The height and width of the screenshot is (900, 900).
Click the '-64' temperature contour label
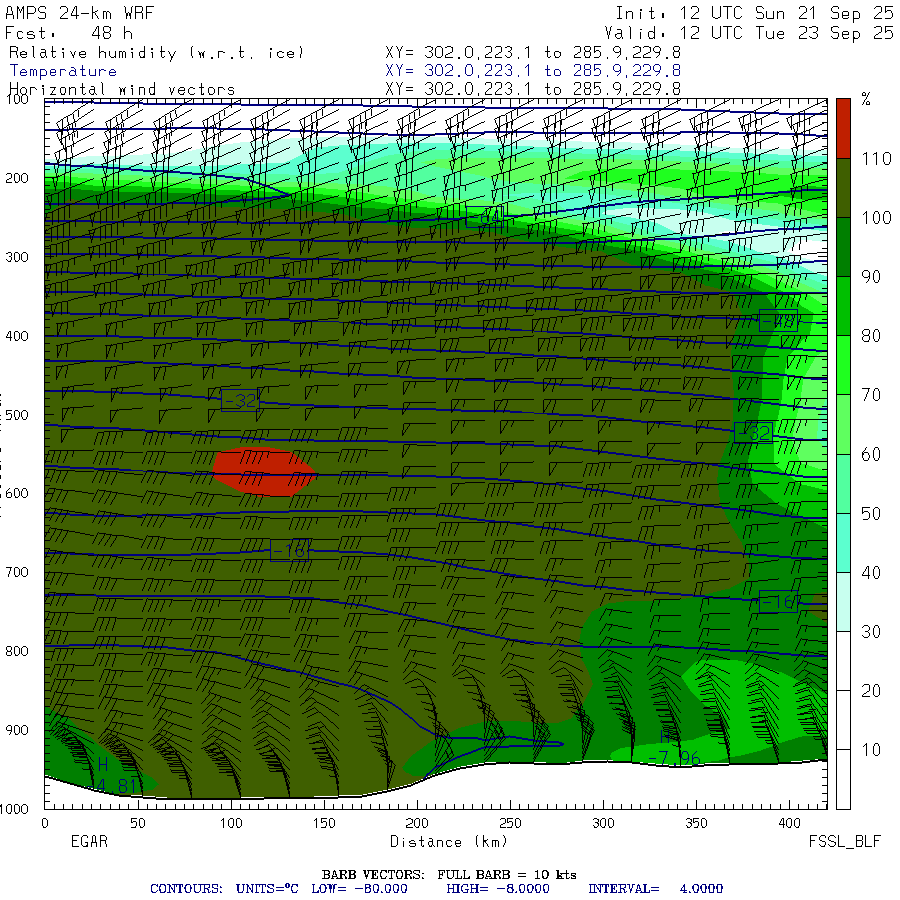point(484,216)
